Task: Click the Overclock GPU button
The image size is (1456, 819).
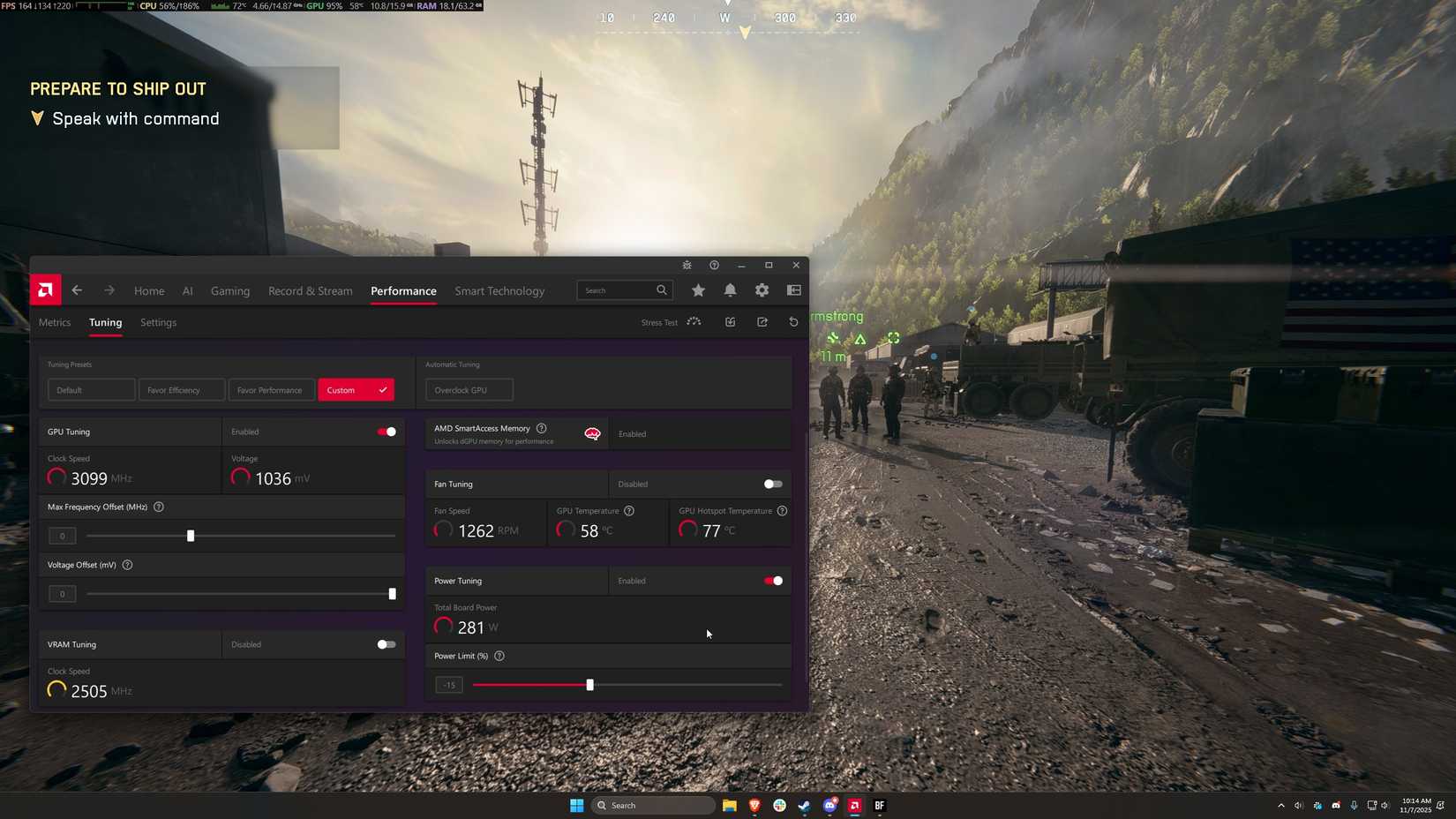Action: [469, 389]
